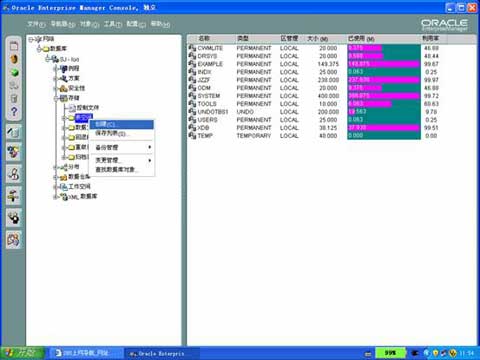Open the 工具(T) menu

(113, 24)
